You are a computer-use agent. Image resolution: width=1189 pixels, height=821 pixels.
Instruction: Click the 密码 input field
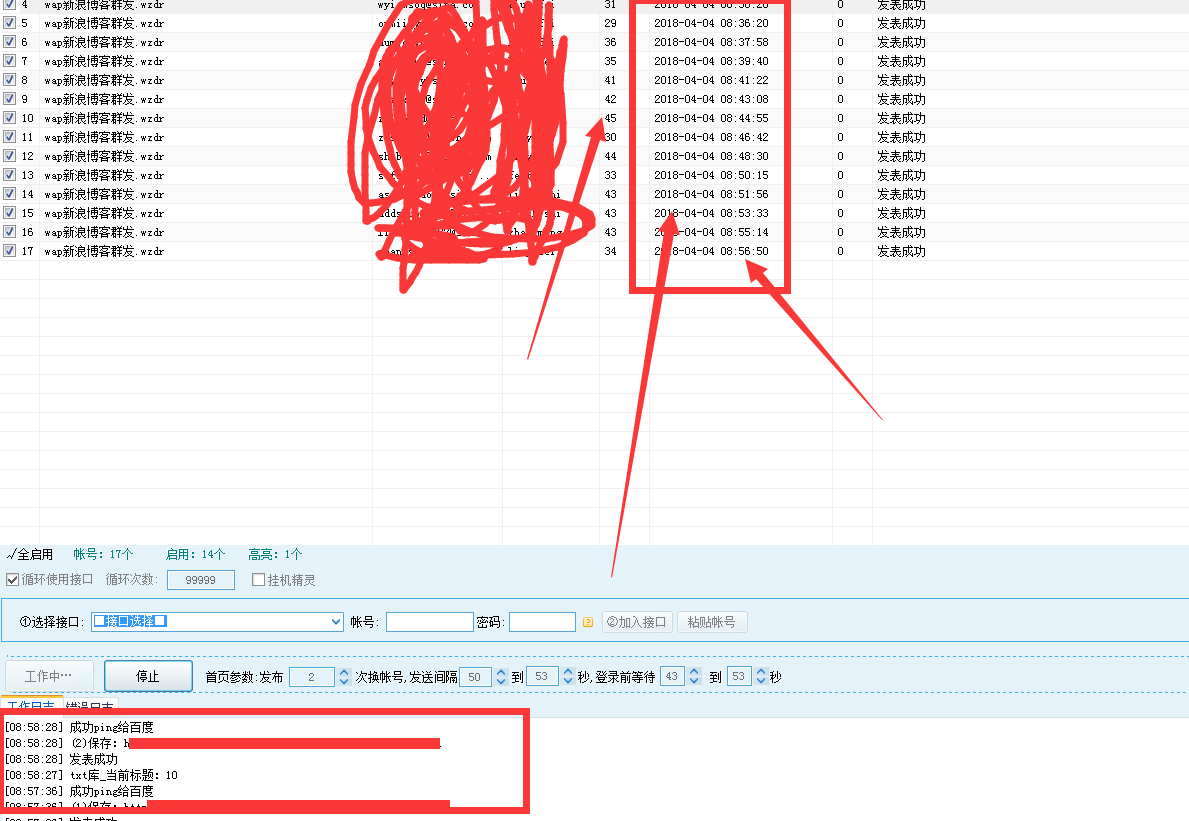tap(542, 622)
